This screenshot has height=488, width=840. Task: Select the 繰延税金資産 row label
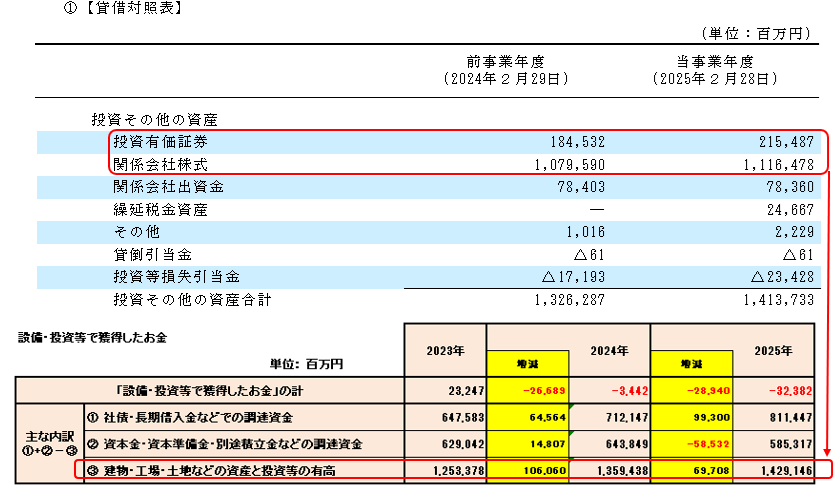161,209
